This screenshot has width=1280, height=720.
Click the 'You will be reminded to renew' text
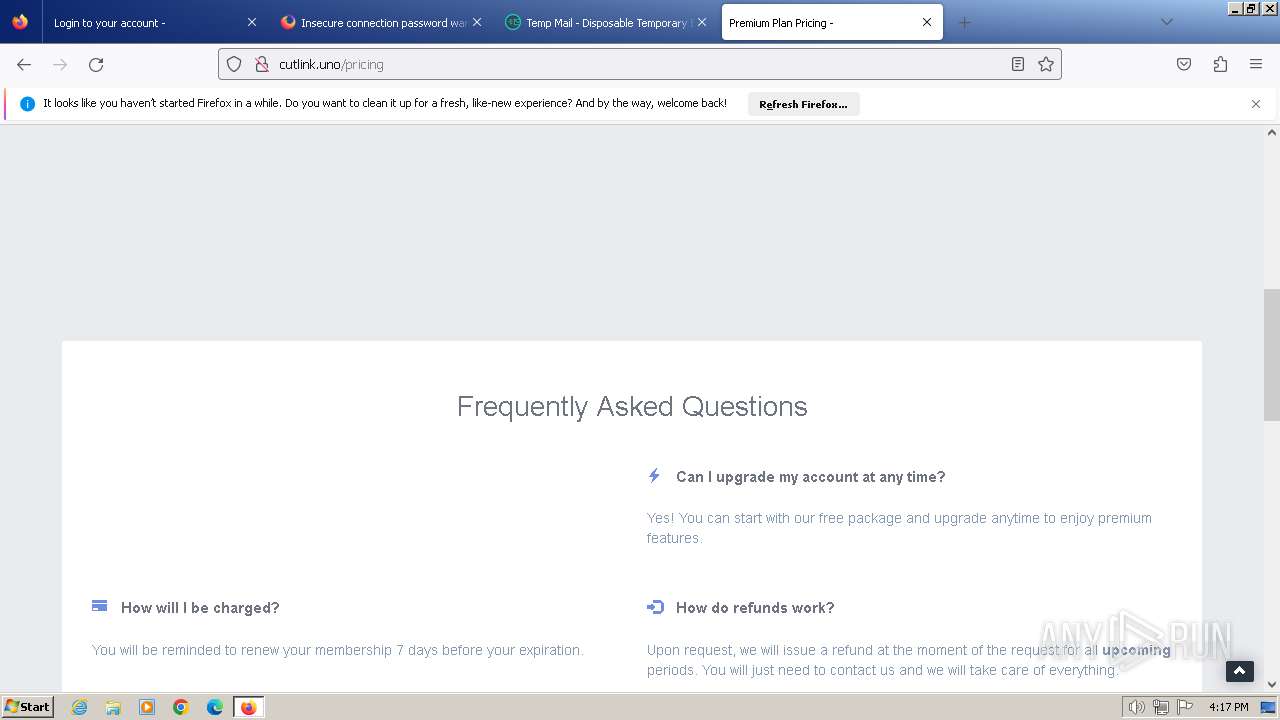point(338,650)
